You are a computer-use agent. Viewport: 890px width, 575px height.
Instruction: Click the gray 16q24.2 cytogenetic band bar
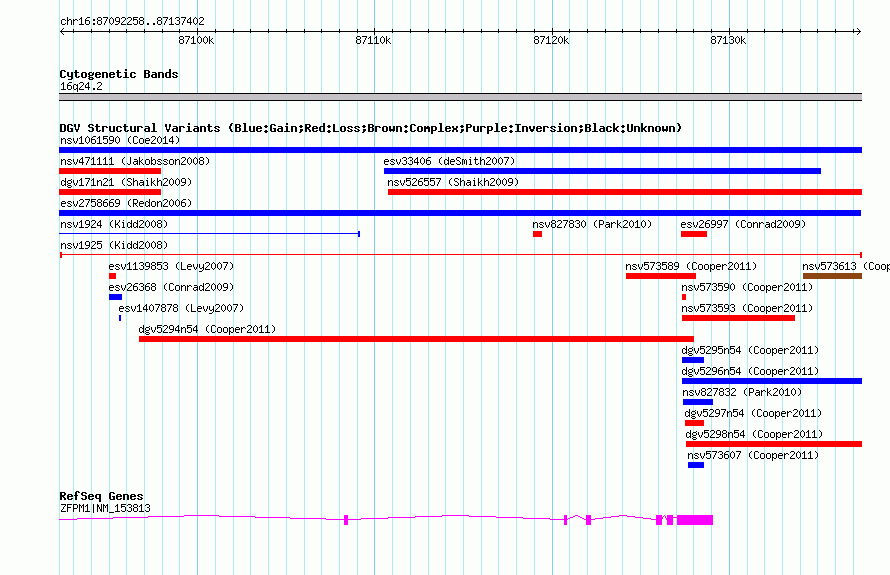[460, 97]
